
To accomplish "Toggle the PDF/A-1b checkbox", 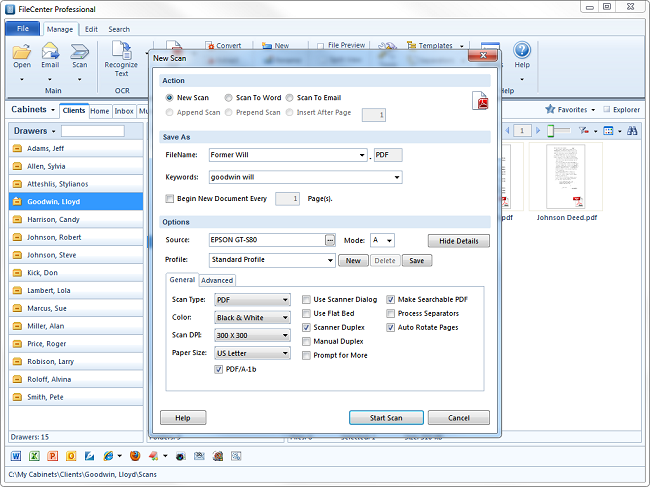I will tap(218, 369).
